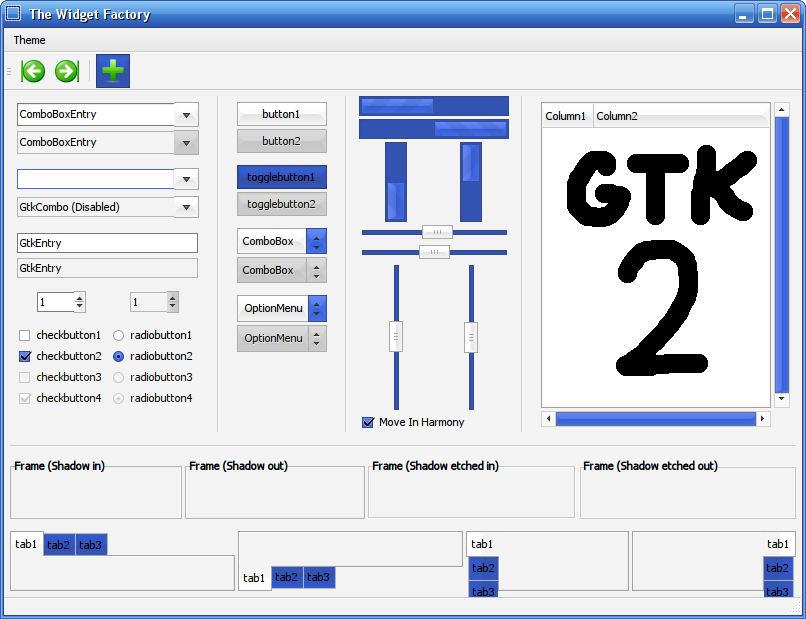Switch to tab3 in top-tabbed notebook

[x=91, y=545]
